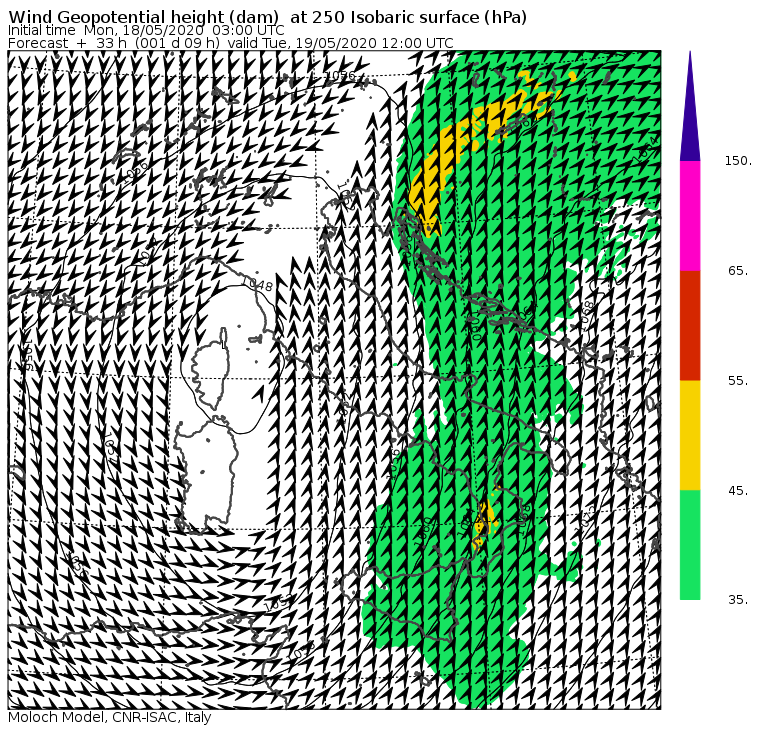The width and height of the screenshot is (760, 731).
Task: Click the '1048' contour label north of Corsica
Action: [x=257, y=284]
